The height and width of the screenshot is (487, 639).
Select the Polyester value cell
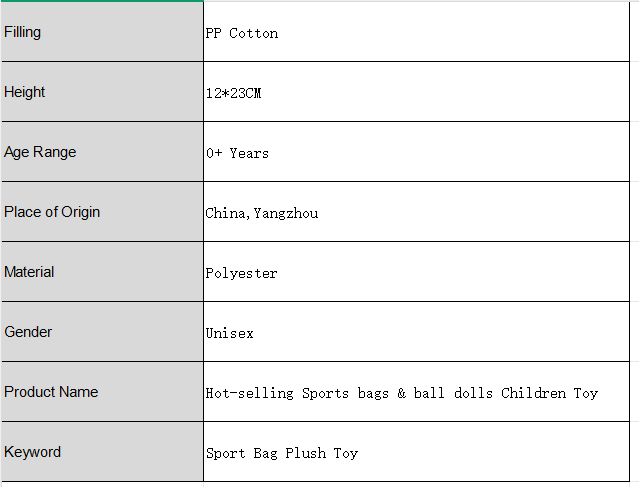(x=416, y=271)
